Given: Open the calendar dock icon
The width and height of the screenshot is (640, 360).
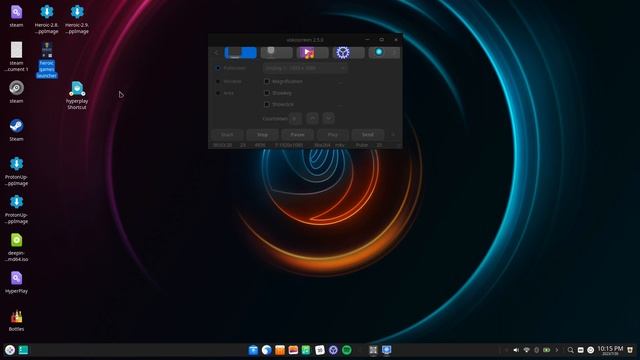Looking at the screenshot, I should point(320,350).
